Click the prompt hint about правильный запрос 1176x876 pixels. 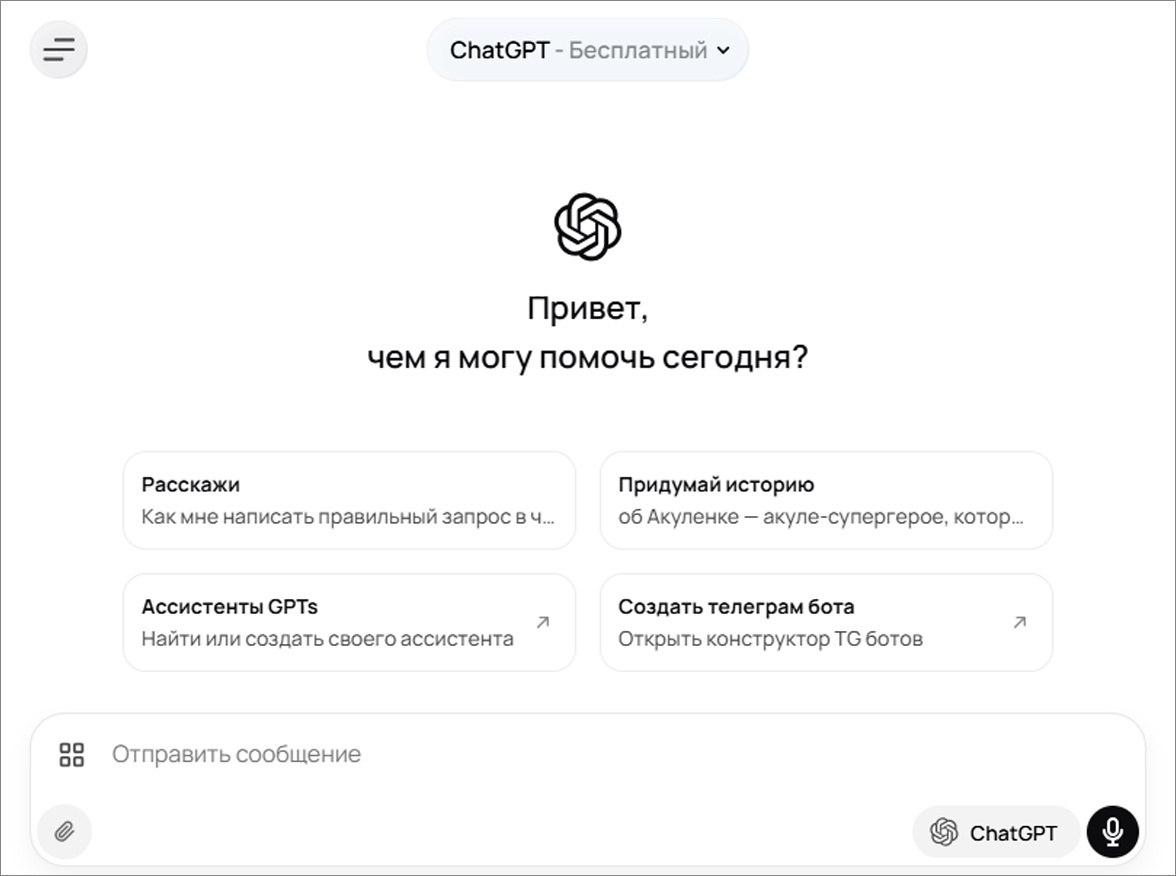pos(350,517)
